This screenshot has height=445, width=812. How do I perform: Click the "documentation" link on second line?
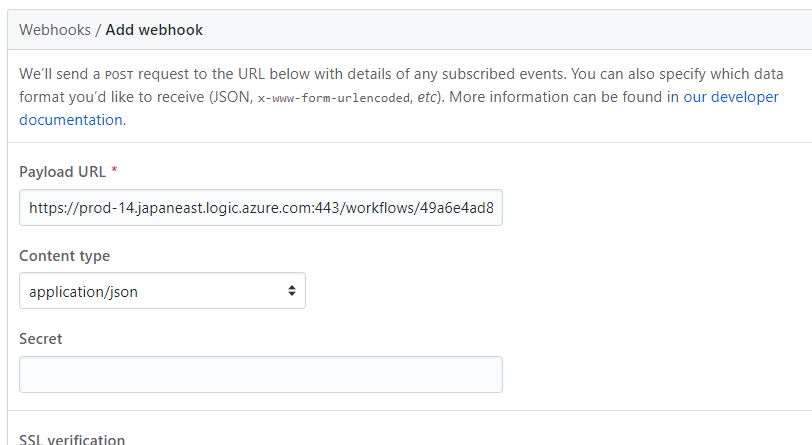coord(71,120)
